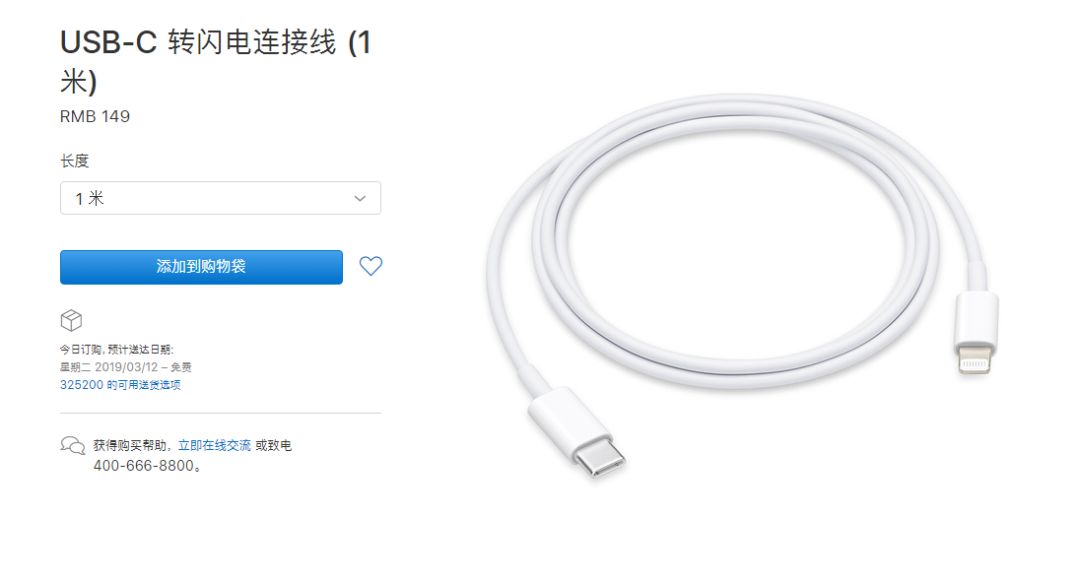Click the heart favorite icon
Screen dimensions: 1080x582
pyautogui.click(x=371, y=266)
